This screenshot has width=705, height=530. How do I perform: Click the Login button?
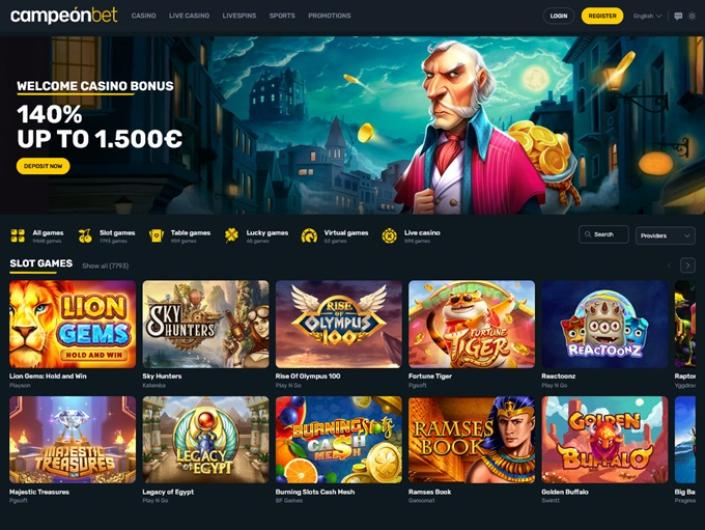pyautogui.click(x=558, y=16)
